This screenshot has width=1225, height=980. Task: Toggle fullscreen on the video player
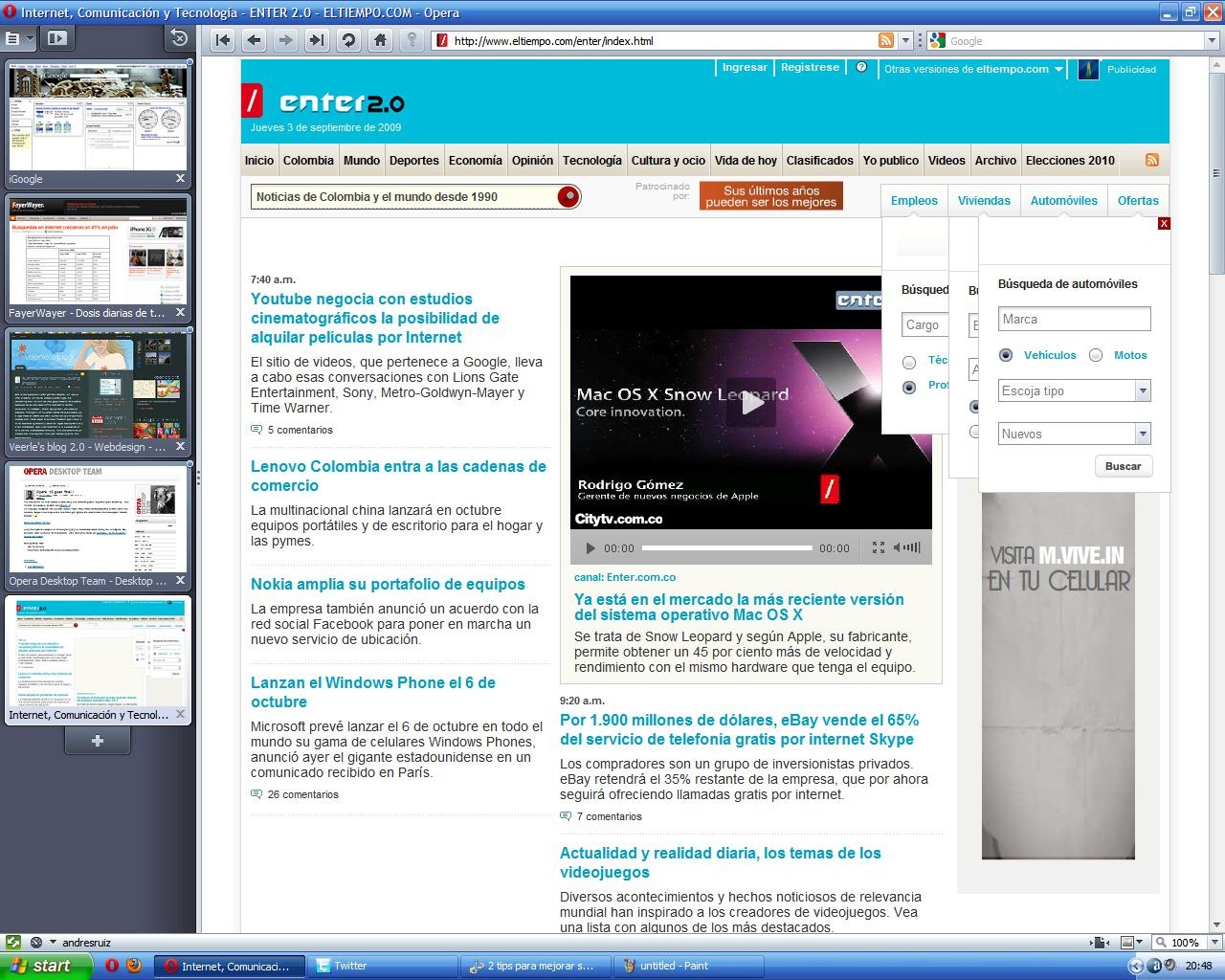[x=879, y=547]
